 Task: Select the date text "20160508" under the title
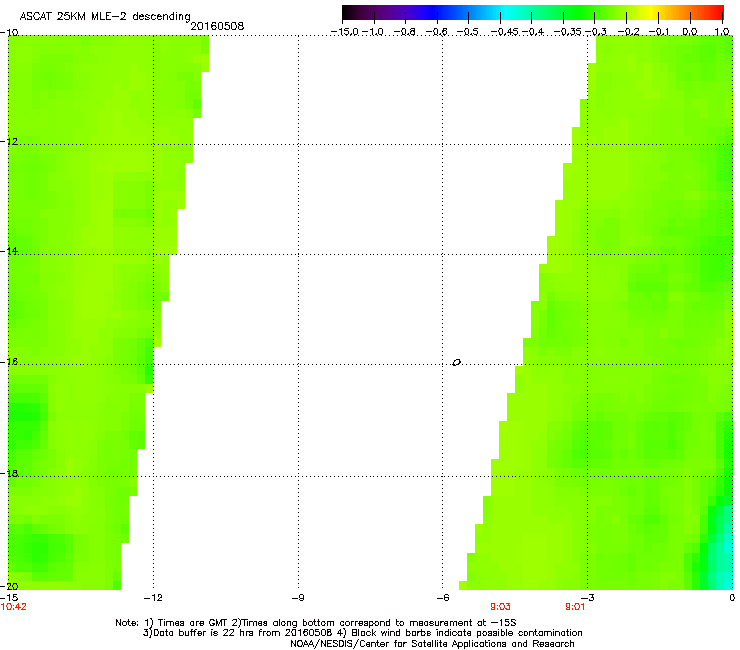(x=217, y=26)
